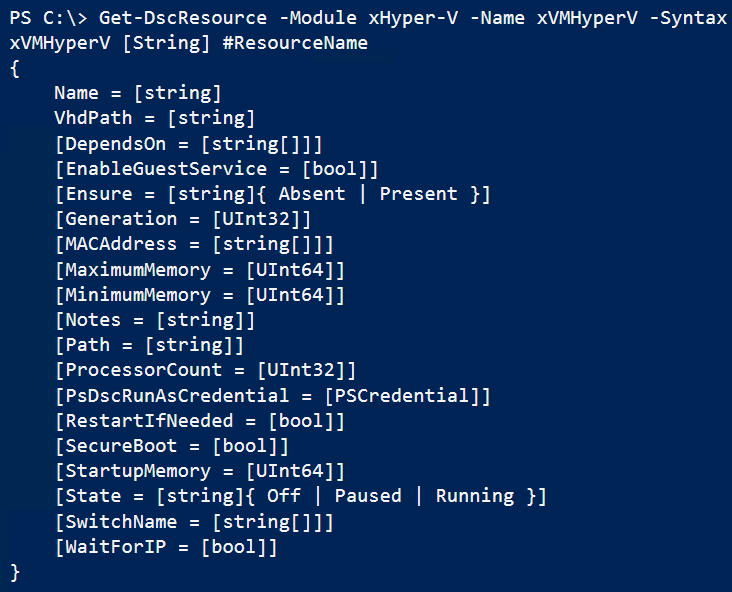732x592 pixels.
Task: Click the PsDscRunAsCredential property text
Action: click(x=172, y=396)
